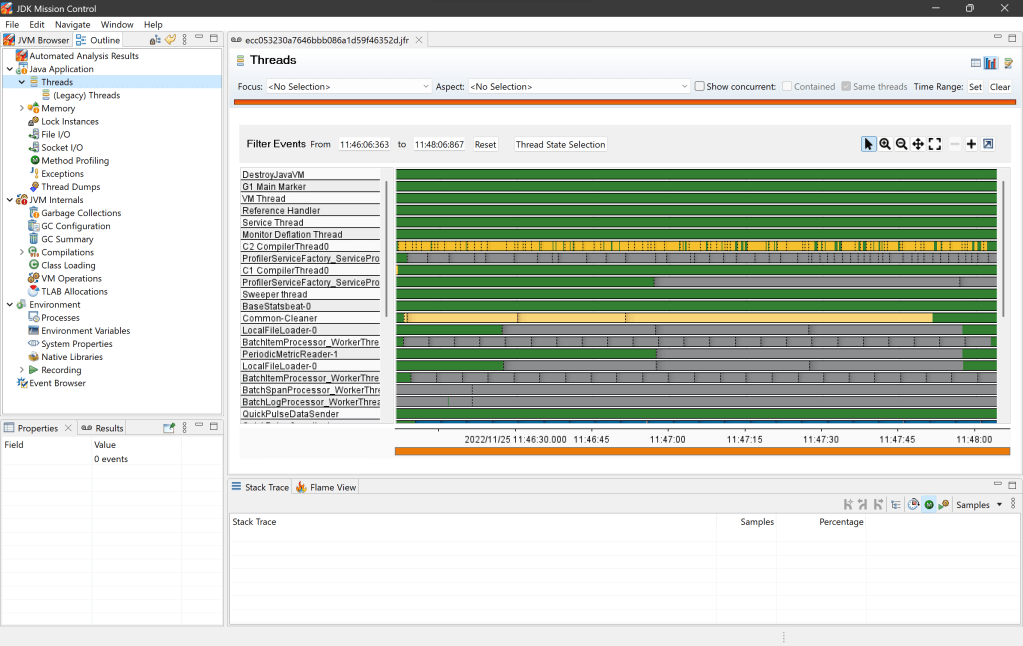Enable the Show concurrent checkbox

[x=700, y=87]
